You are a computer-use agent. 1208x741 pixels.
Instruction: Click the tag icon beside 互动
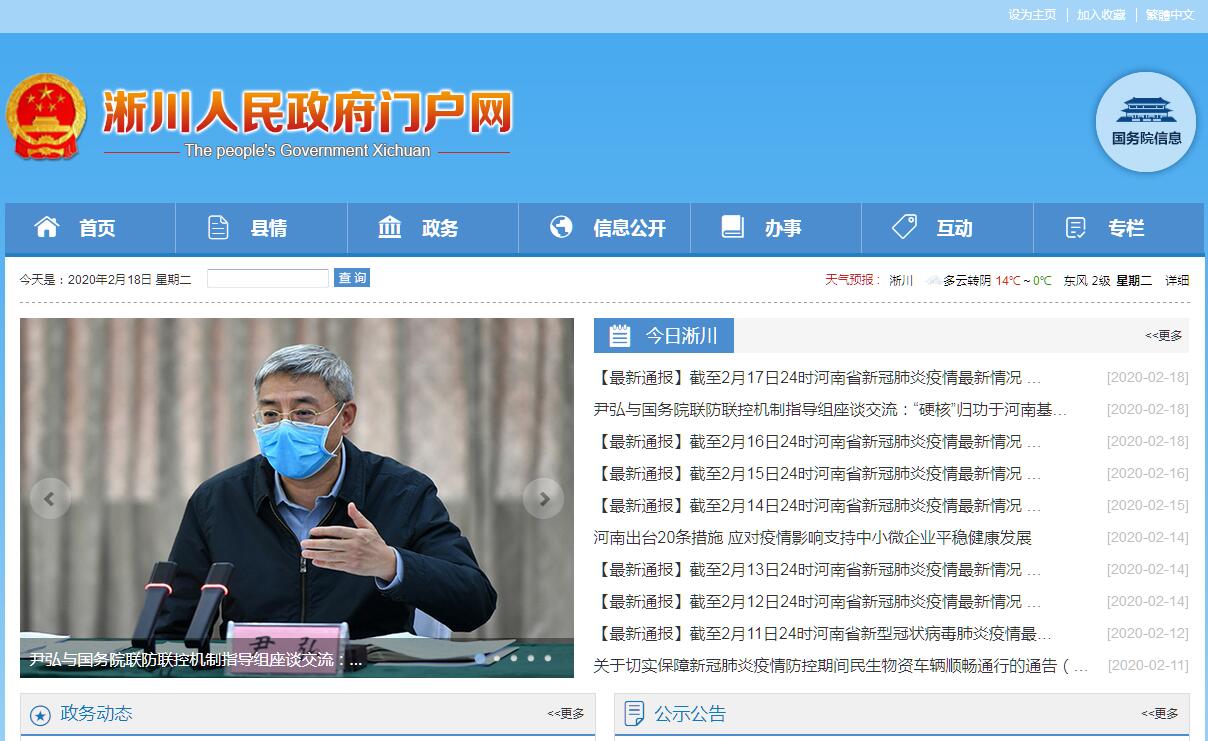tap(904, 227)
